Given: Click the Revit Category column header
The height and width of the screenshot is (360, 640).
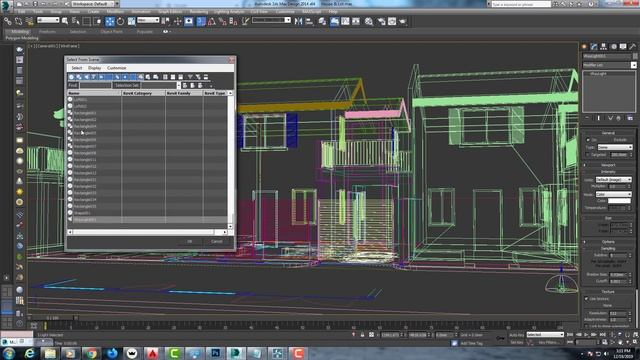Looking at the screenshot, I should coord(143,93).
